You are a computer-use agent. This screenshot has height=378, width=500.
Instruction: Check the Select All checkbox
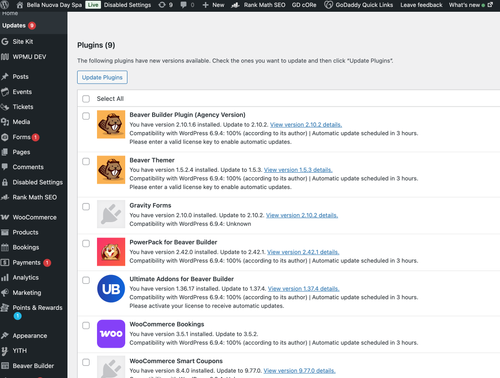86,99
